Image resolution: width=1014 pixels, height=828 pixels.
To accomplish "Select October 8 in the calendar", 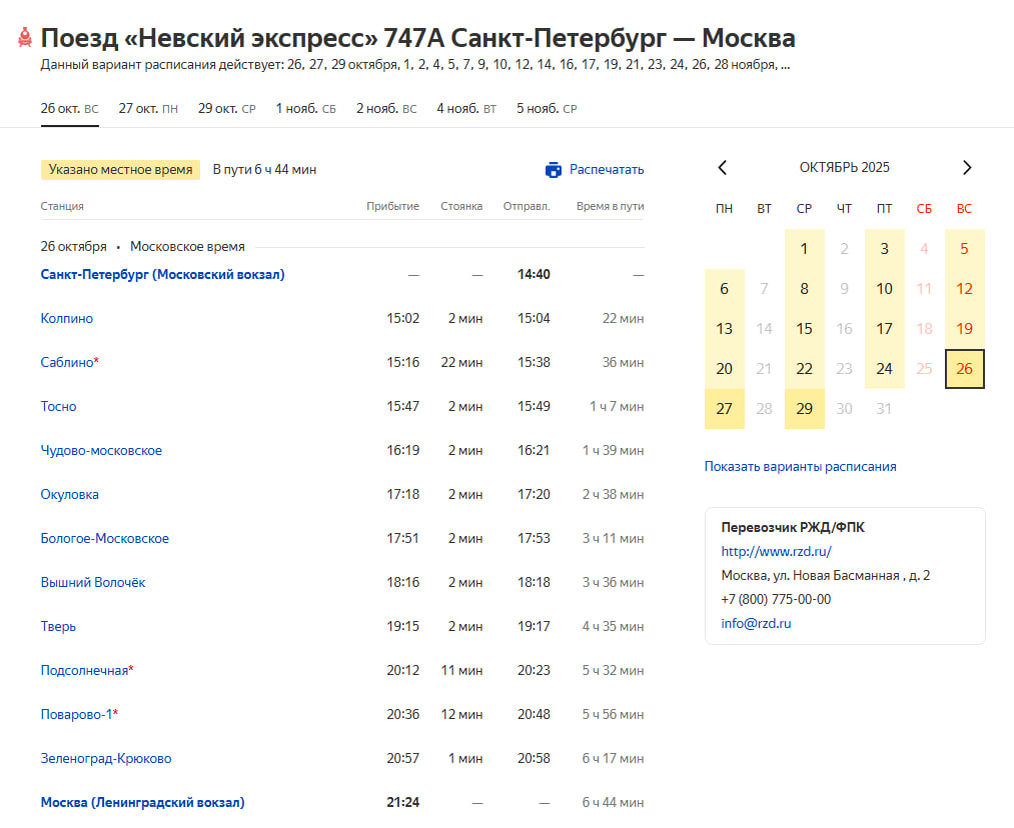I will pos(804,289).
